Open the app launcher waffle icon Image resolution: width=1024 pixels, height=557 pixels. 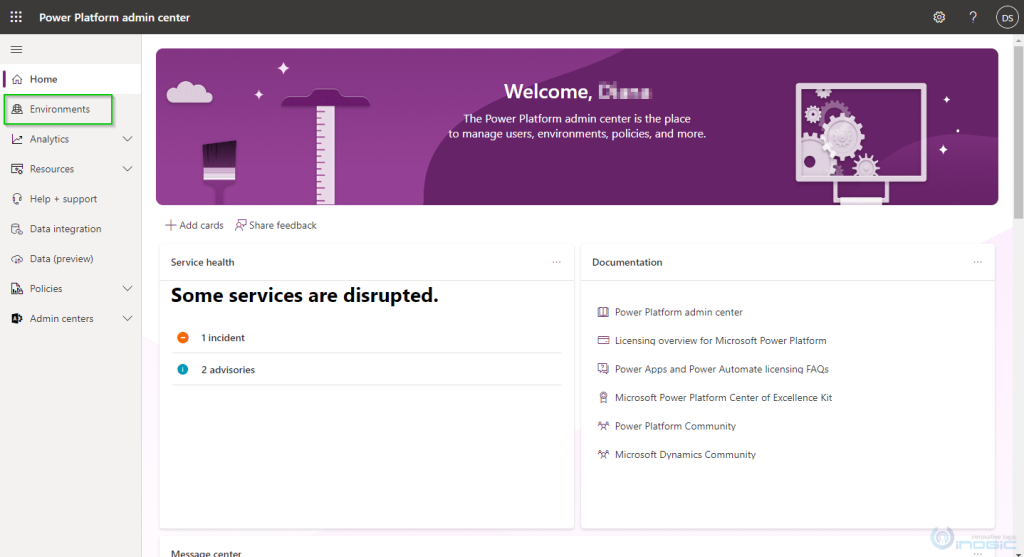coord(16,17)
